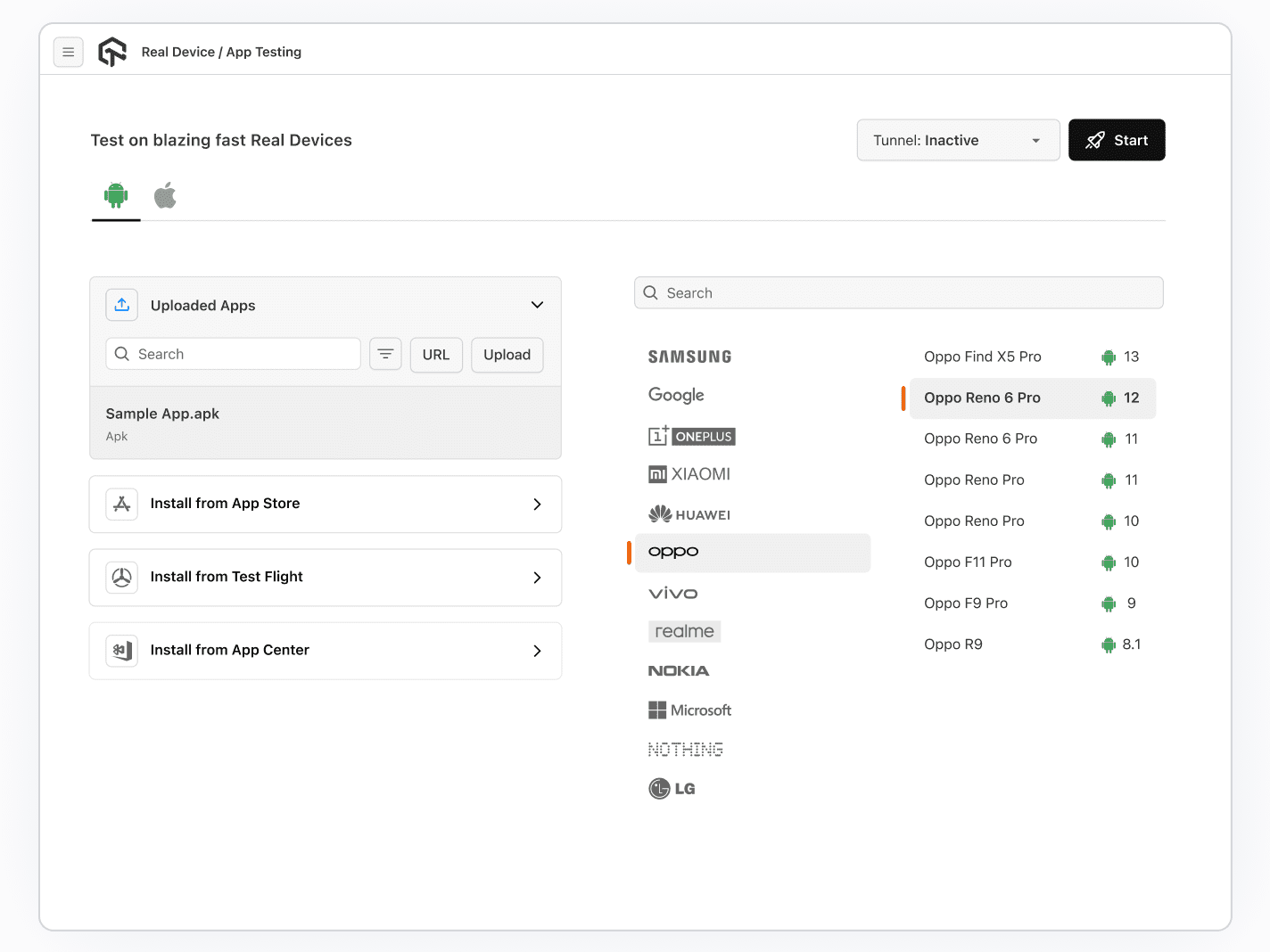
Task: Switch to the iOS devices tab
Action: (165, 195)
